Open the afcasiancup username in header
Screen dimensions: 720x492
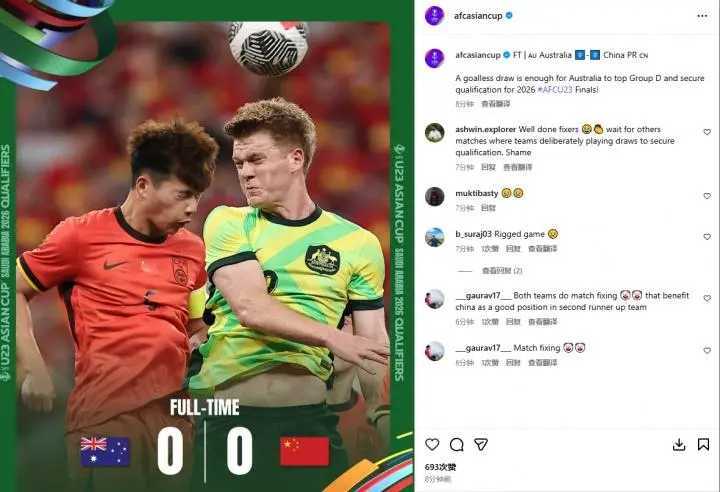478,16
